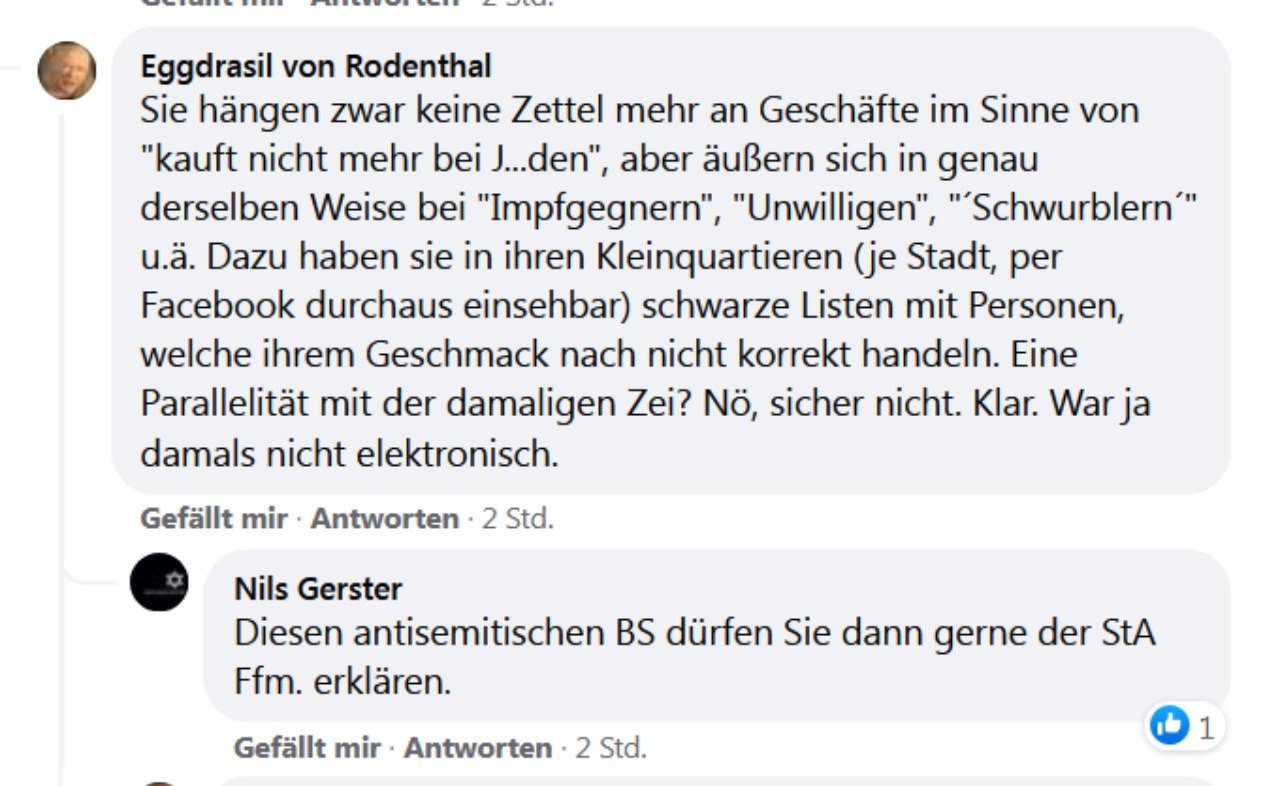This screenshot has height=786, width=1280.
Task: Click the cut-off Antworten link at top edge
Action: click(x=385, y=3)
